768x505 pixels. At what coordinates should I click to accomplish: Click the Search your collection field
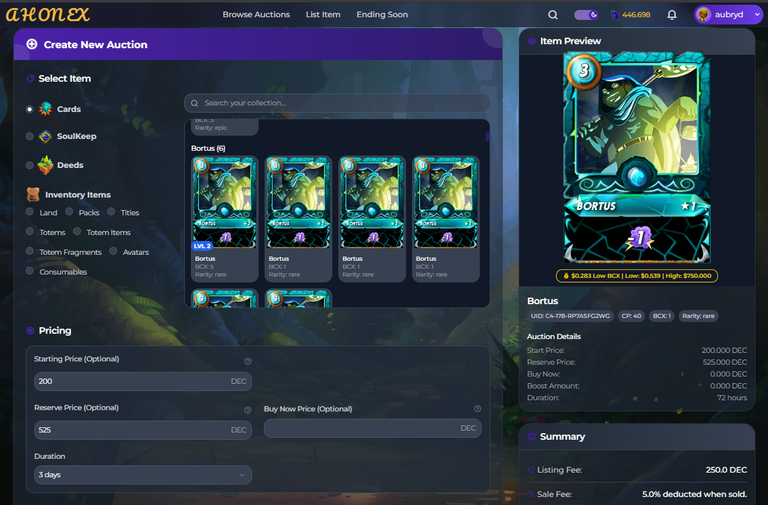tap(337, 103)
